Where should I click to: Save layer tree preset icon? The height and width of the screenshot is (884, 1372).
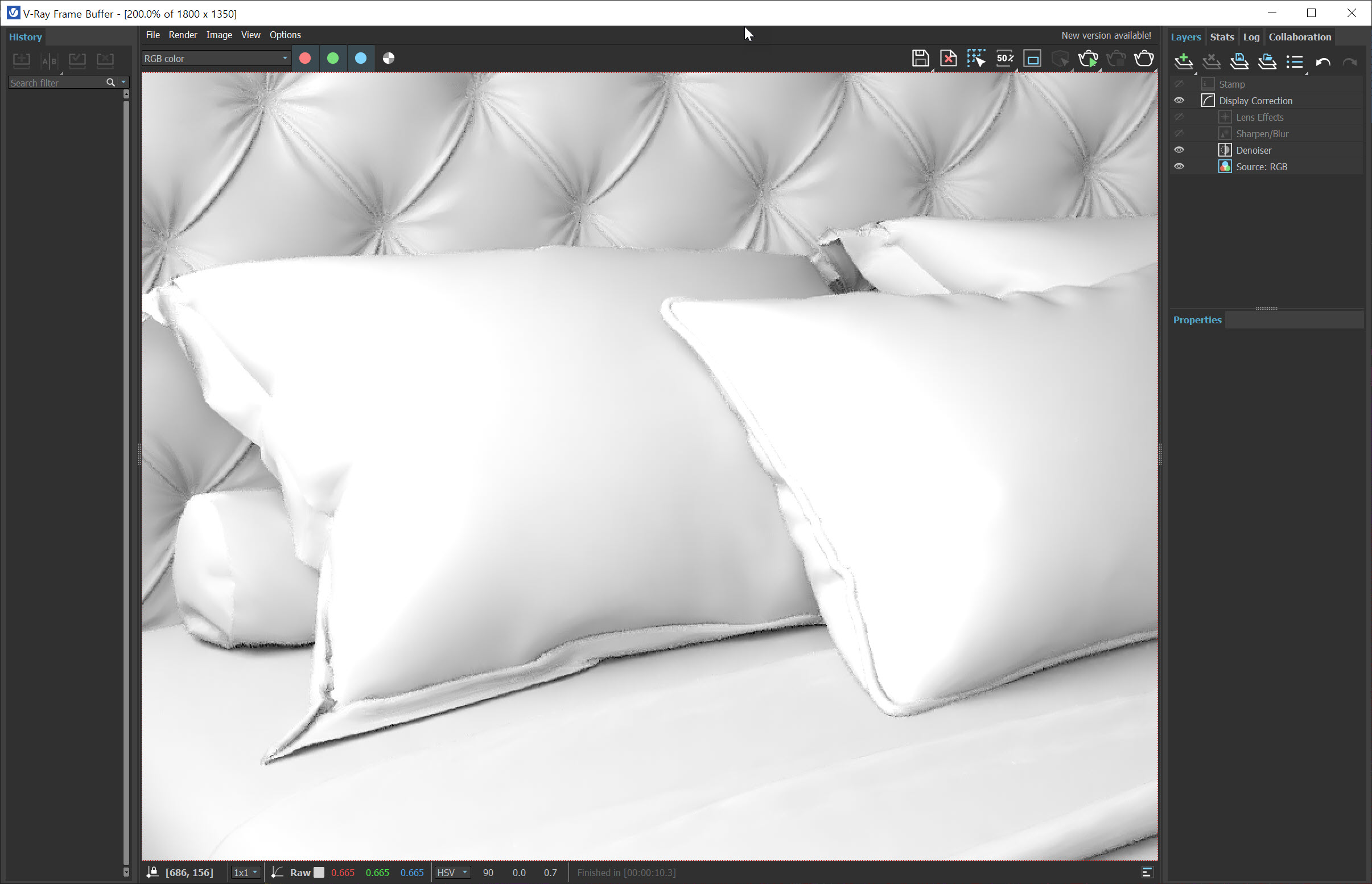tap(1239, 61)
